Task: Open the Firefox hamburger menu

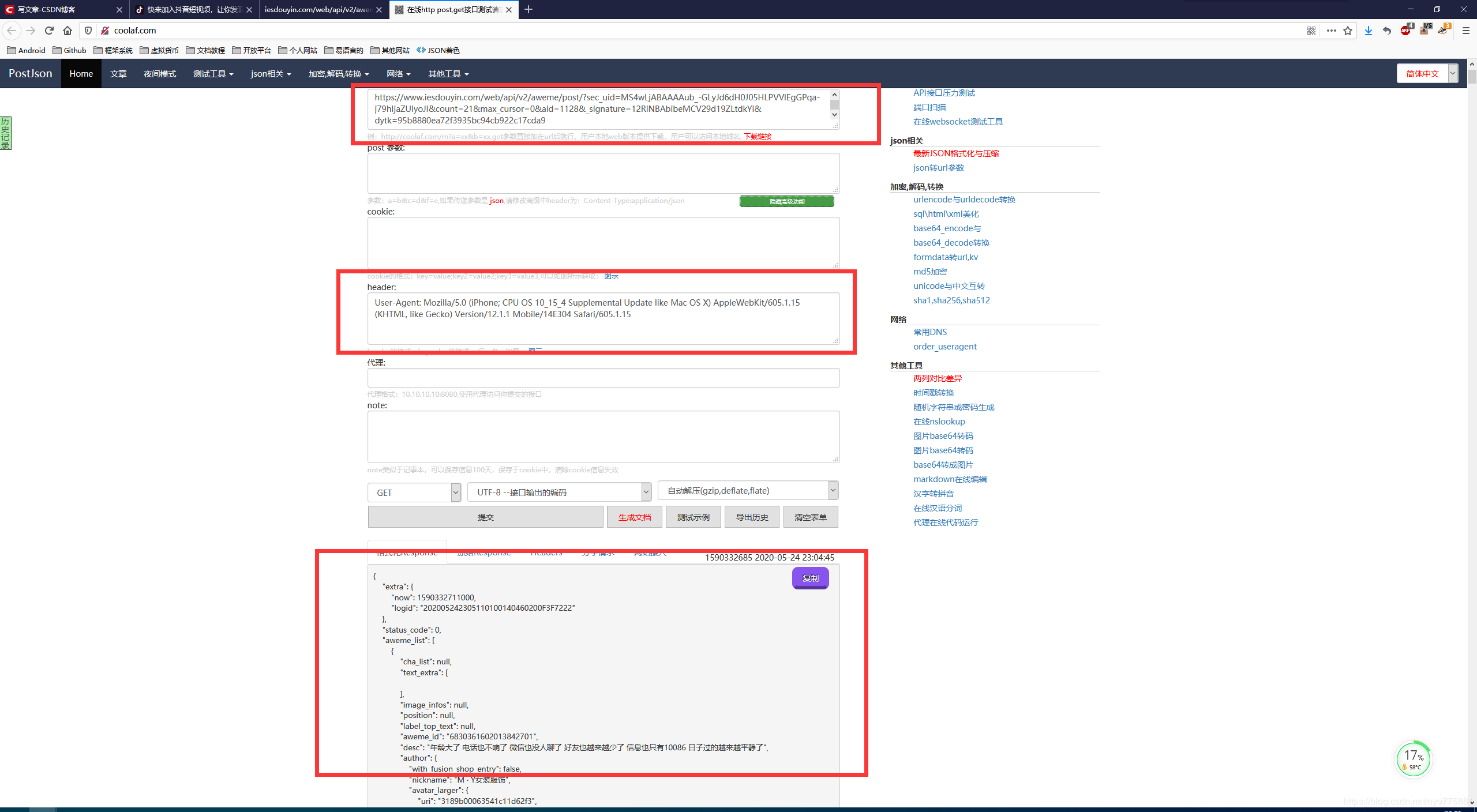Action: 1465,31
